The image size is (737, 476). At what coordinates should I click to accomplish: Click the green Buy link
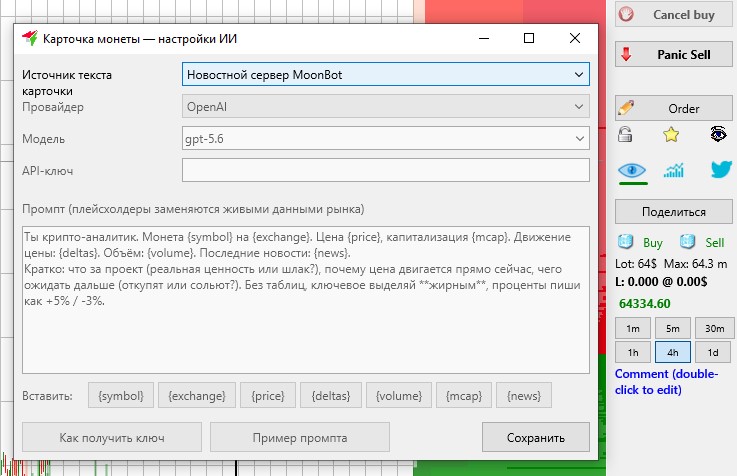[652, 242]
